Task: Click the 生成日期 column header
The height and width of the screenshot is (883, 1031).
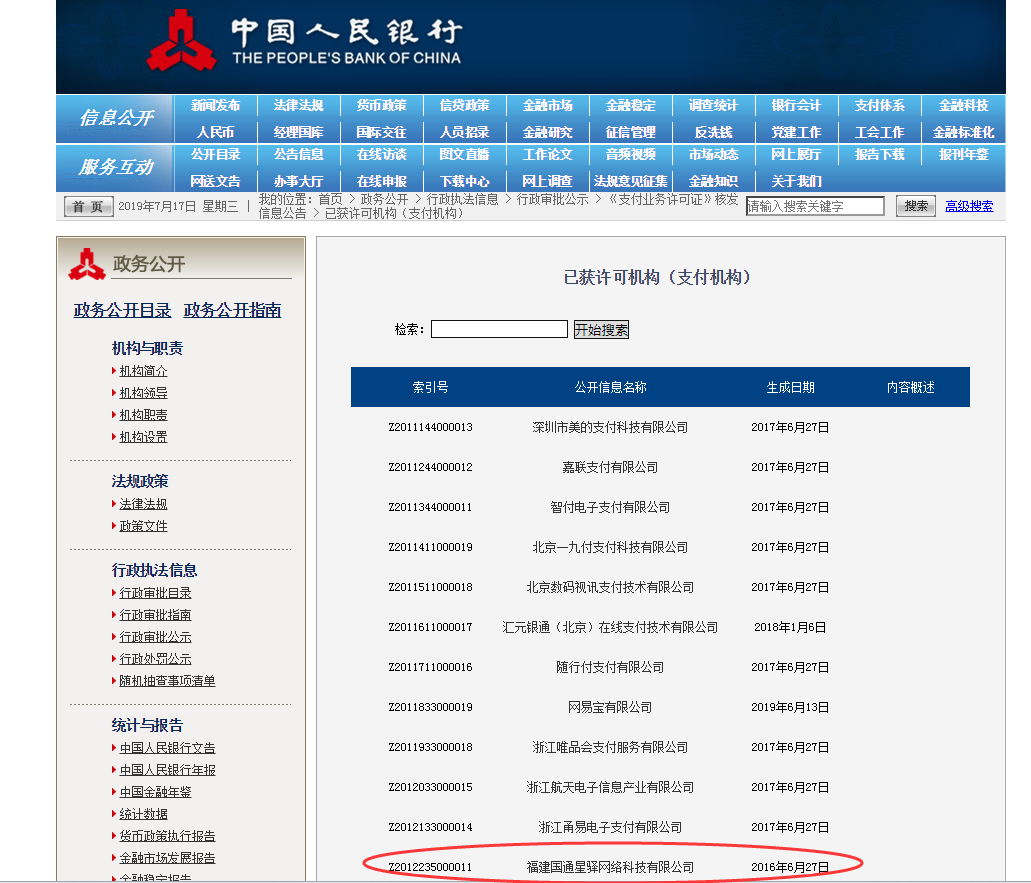Action: [x=790, y=387]
